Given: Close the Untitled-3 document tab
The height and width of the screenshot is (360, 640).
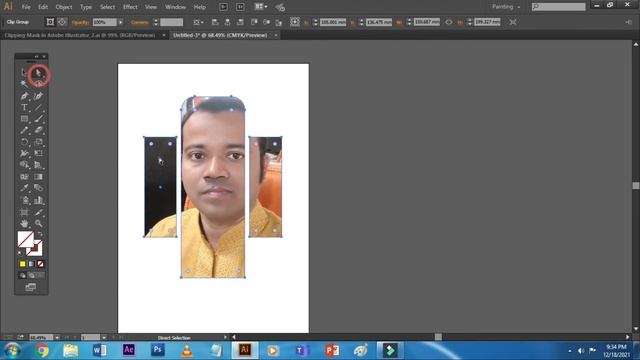Looking at the screenshot, I should [276, 36].
